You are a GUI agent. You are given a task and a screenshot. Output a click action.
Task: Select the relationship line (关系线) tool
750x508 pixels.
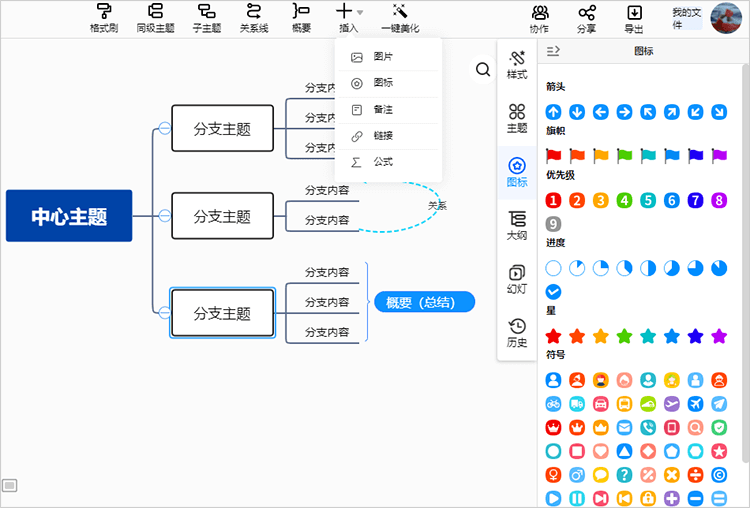click(254, 18)
